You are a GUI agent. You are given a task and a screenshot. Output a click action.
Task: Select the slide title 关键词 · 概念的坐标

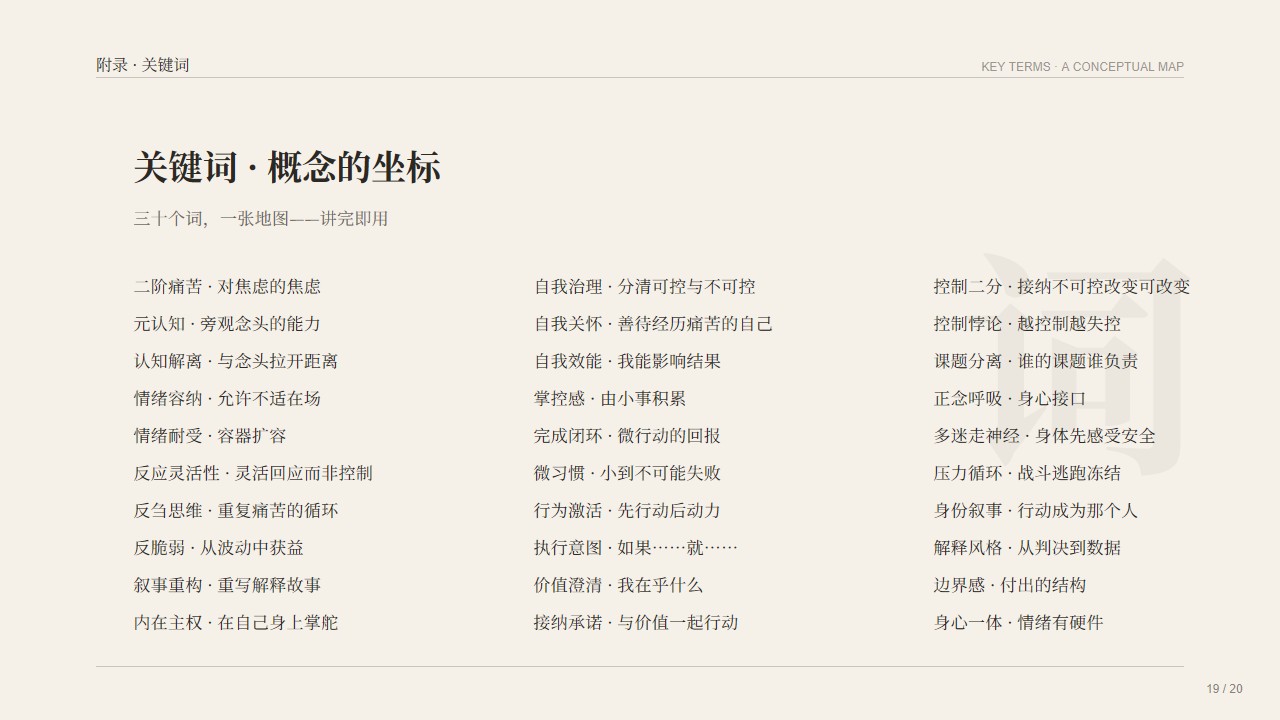[287, 167]
